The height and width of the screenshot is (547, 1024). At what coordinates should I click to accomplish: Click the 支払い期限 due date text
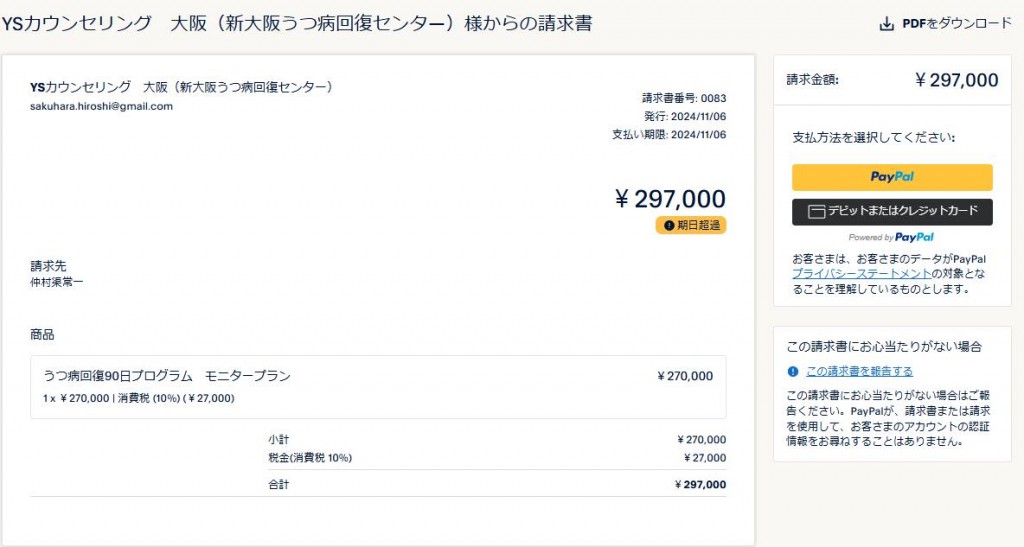pyautogui.click(x=669, y=135)
